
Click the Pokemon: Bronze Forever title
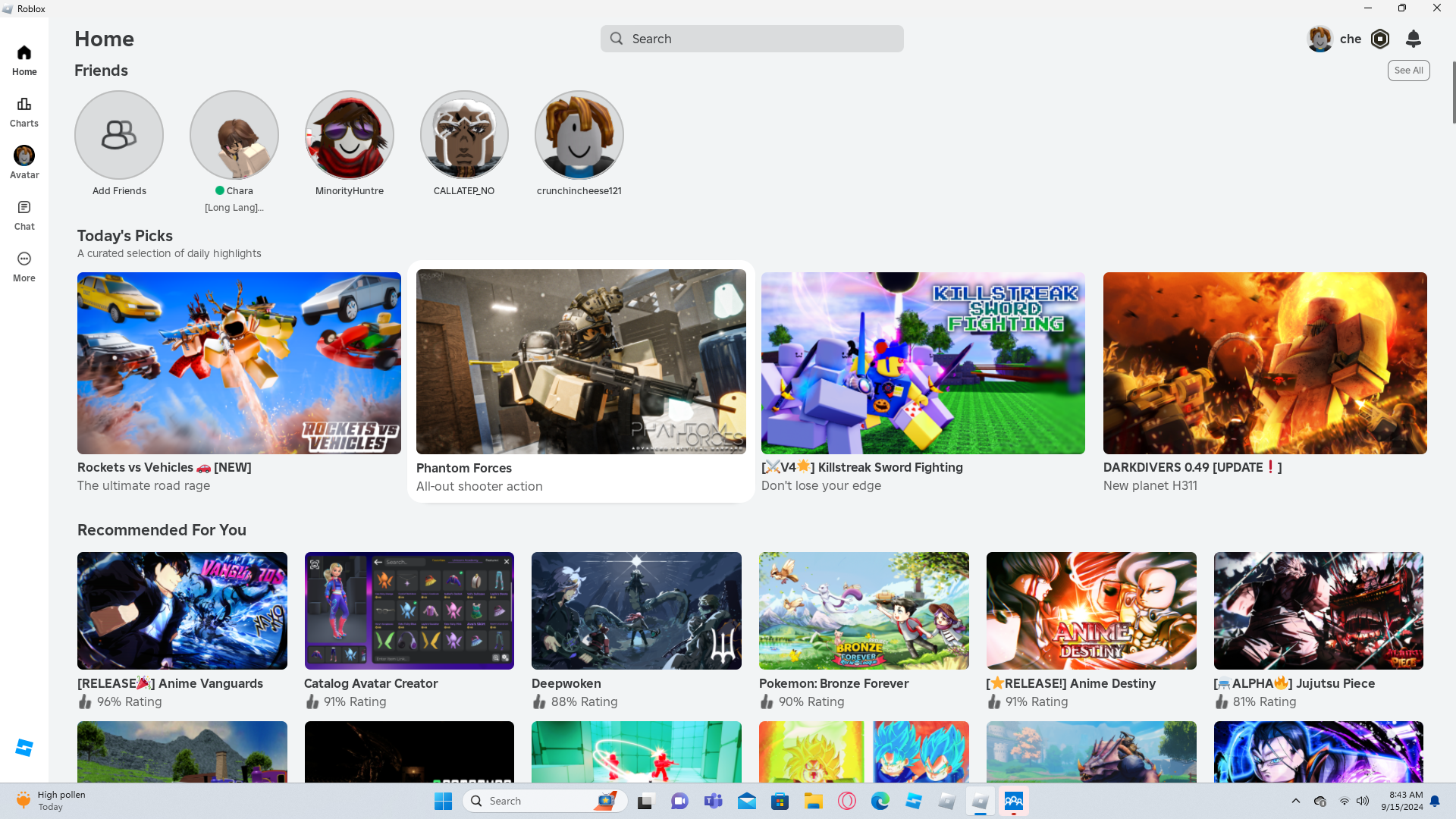(834, 683)
